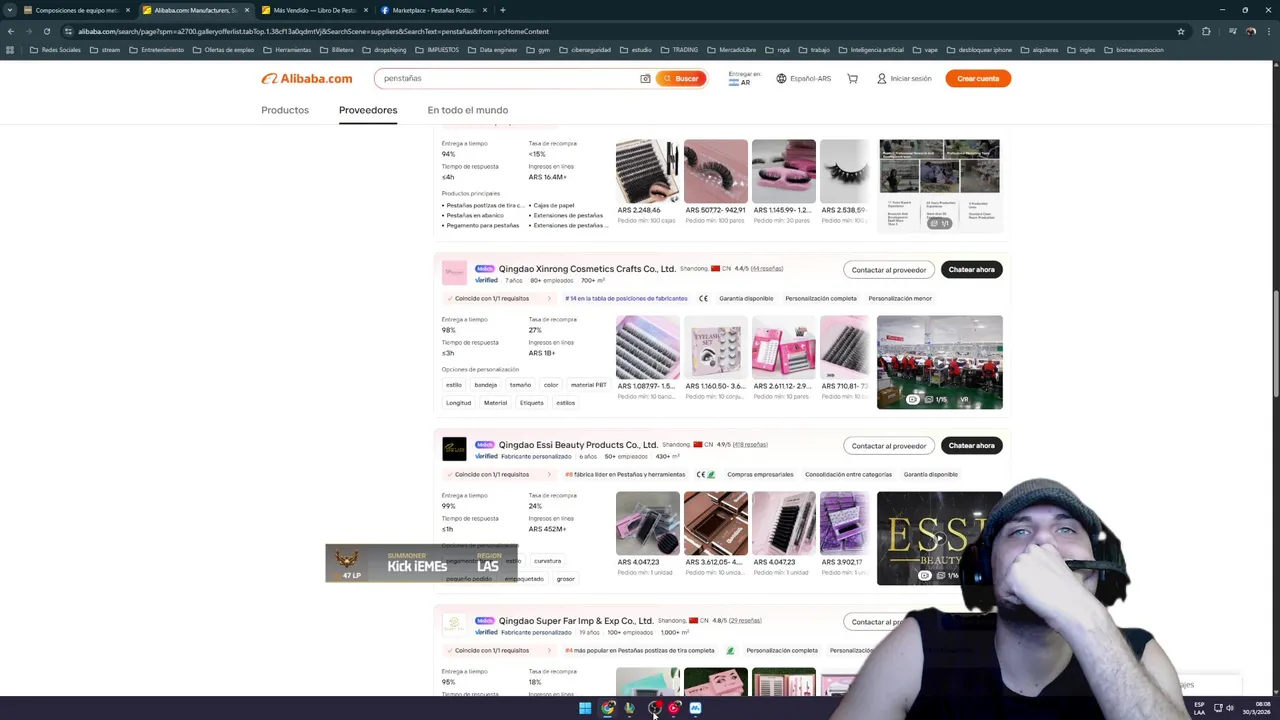Open the Xinrong factory floor video thumbnail
Image resolution: width=1280 pixels, height=720 pixels.
coord(939,362)
